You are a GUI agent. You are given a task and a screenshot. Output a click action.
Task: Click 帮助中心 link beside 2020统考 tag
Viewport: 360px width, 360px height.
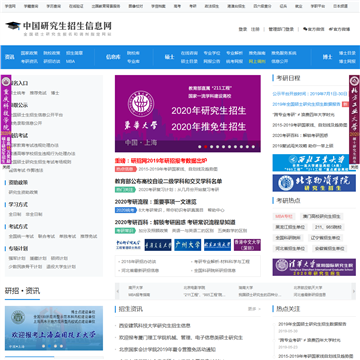(216, 210)
